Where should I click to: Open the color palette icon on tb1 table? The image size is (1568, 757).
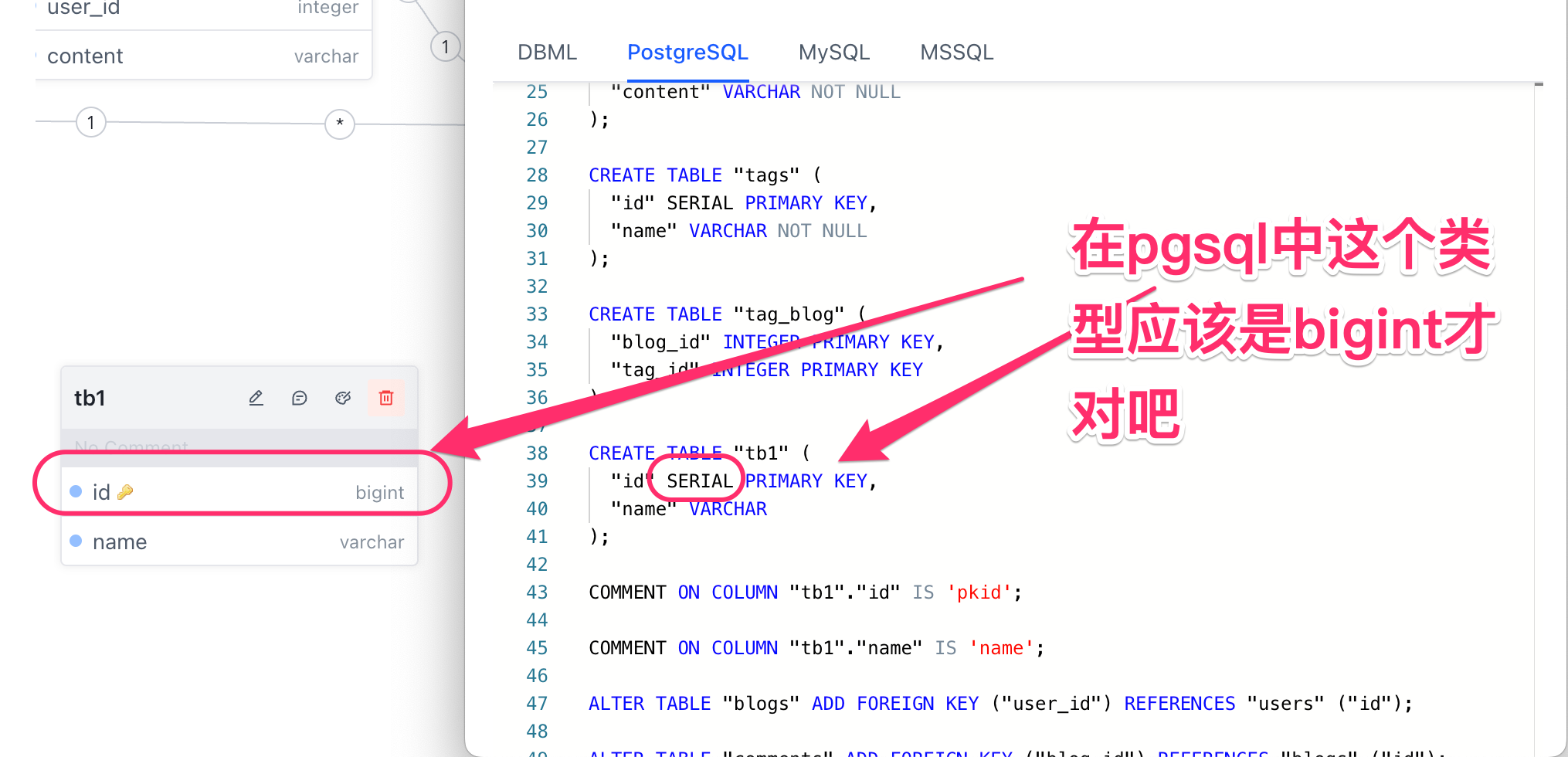(x=343, y=398)
